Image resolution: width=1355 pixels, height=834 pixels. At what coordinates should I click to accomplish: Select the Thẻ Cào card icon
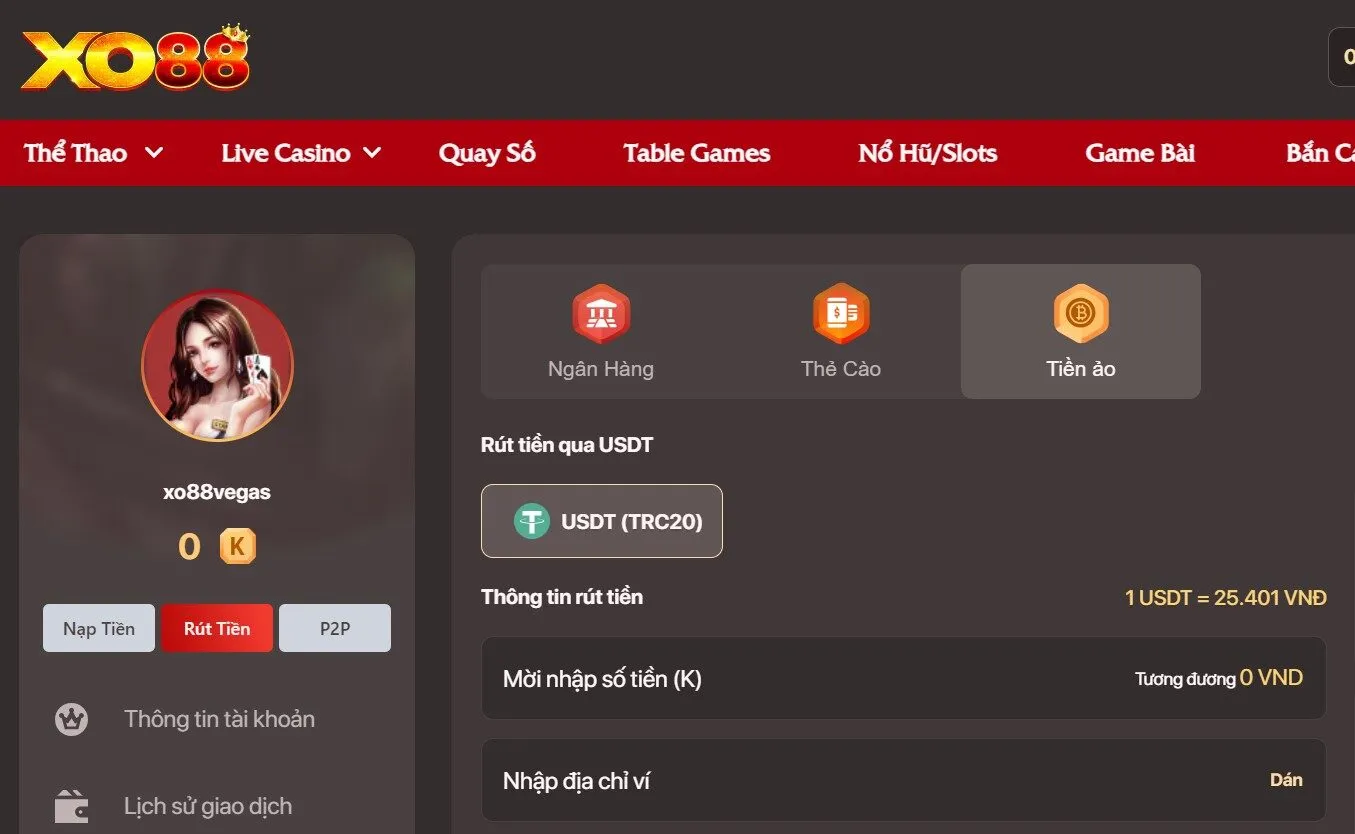pyautogui.click(x=841, y=314)
